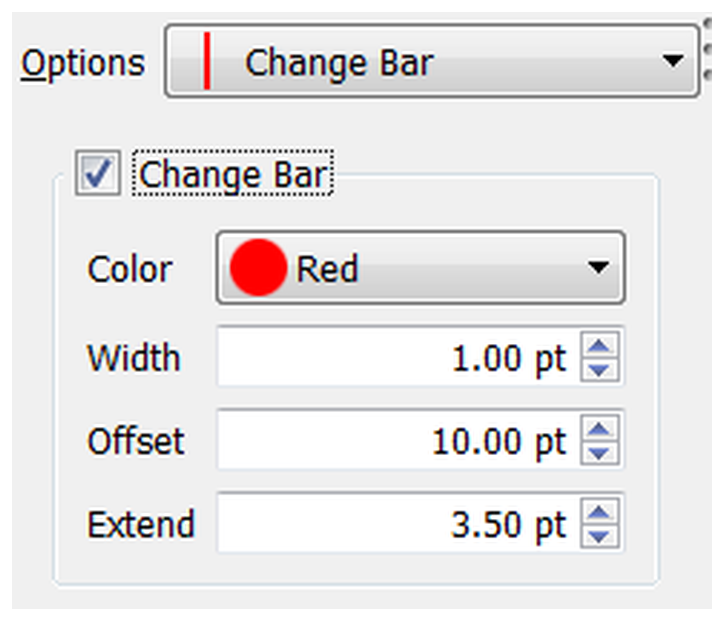Increase the Extend value using the up arrow
This screenshot has width=724, height=621.
click(599, 512)
